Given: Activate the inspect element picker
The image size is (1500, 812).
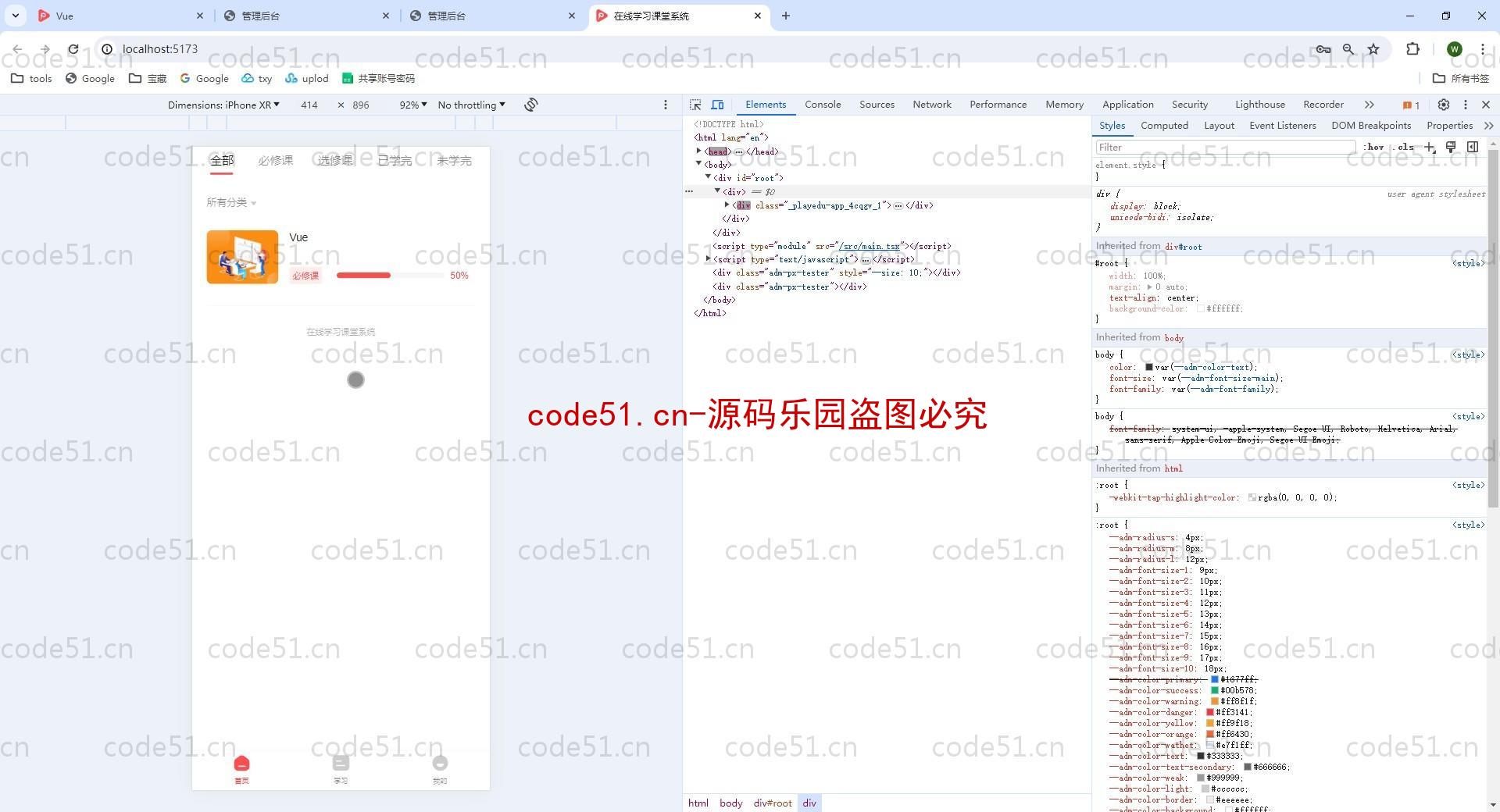Looking at the screenshot, I should (695, 105).
